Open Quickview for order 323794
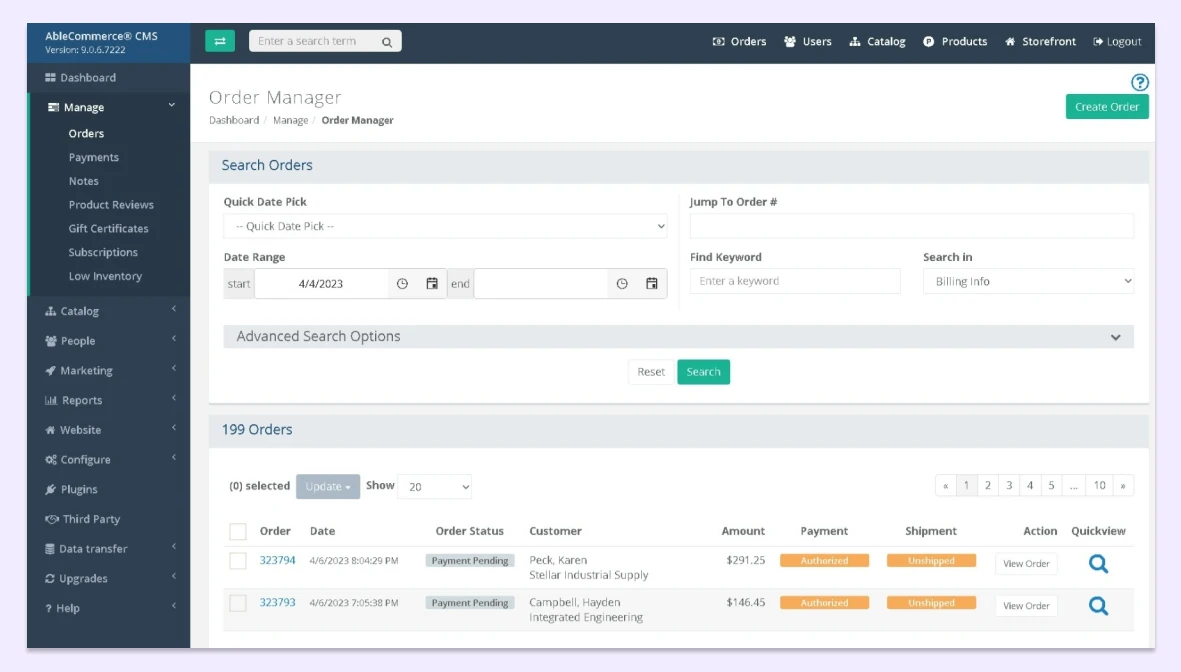Viewport: 1181px width, 672px height. [x=1097, y=563]
